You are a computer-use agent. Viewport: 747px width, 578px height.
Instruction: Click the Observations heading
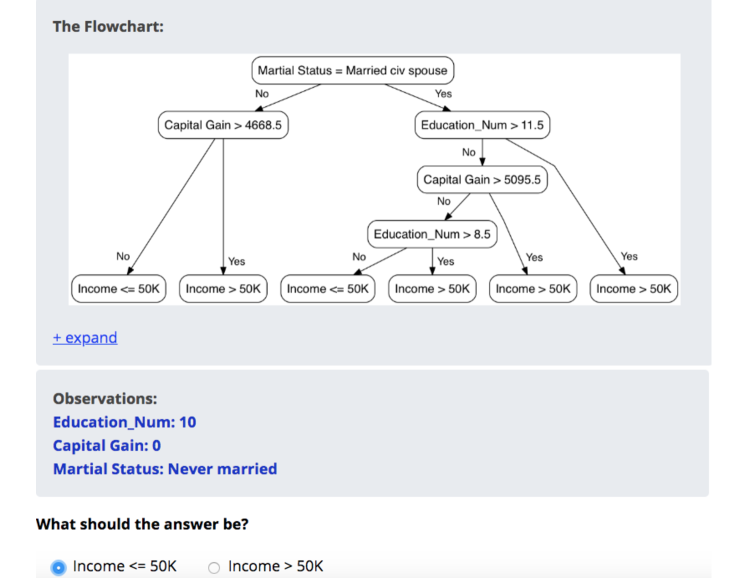coord(105,398)
